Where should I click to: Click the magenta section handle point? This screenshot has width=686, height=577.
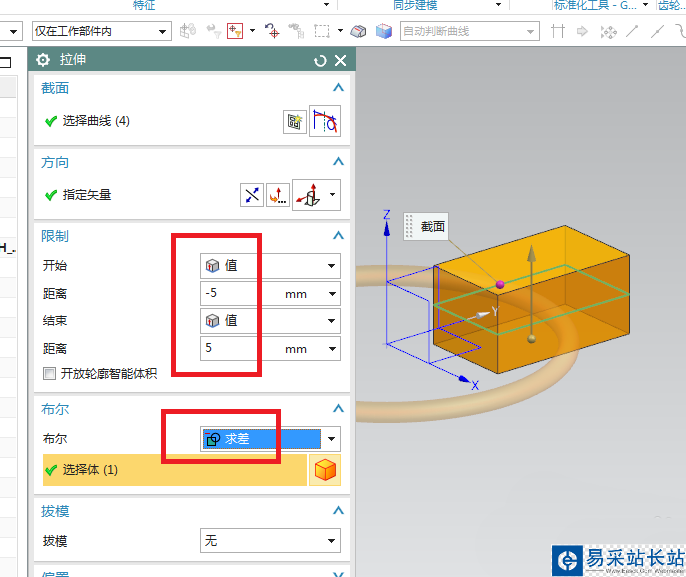pyautogui.click(x=500, y=285)
